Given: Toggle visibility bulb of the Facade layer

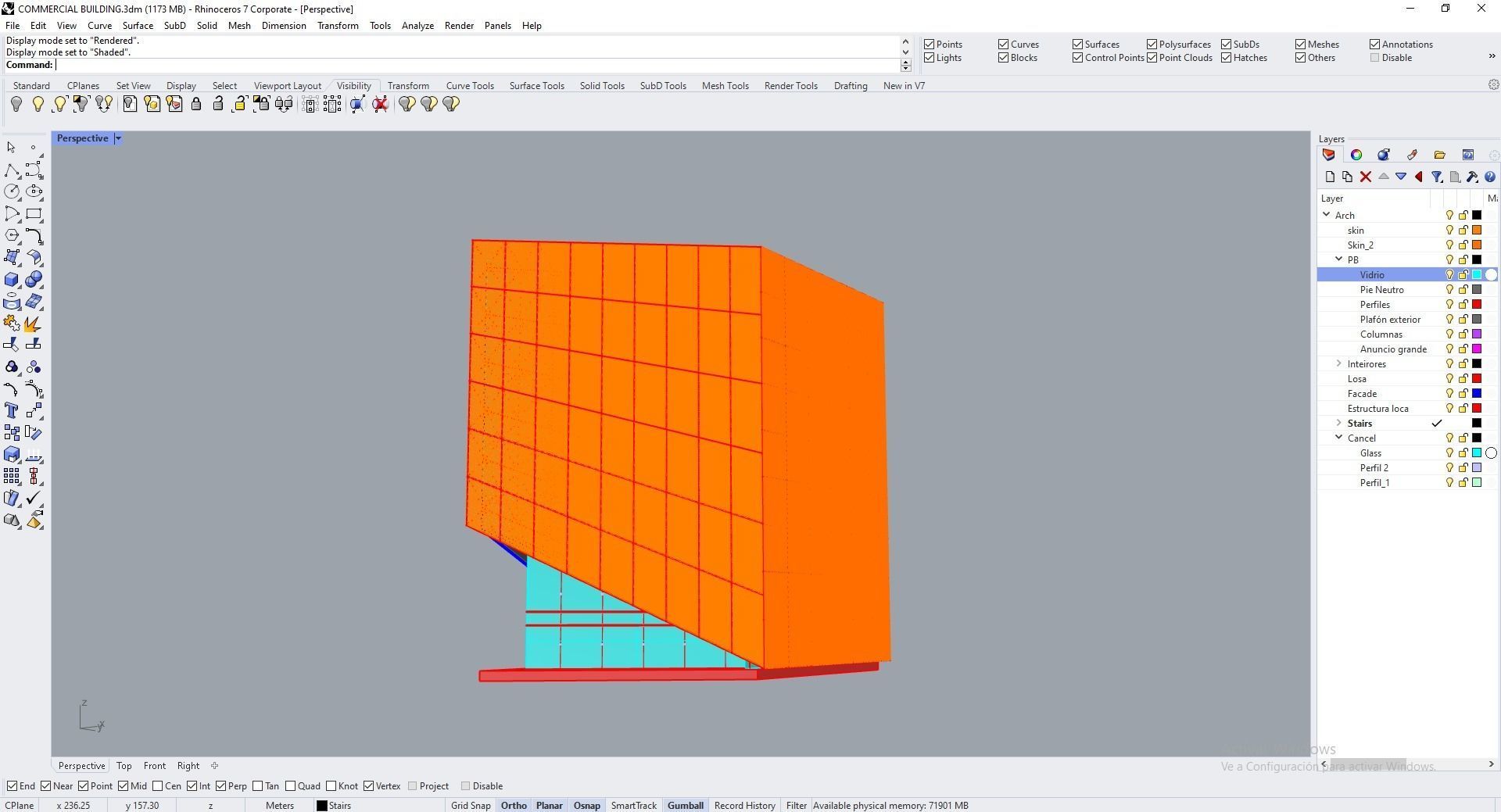Looking at the screenshot, I should click(x=1449, y=394).
